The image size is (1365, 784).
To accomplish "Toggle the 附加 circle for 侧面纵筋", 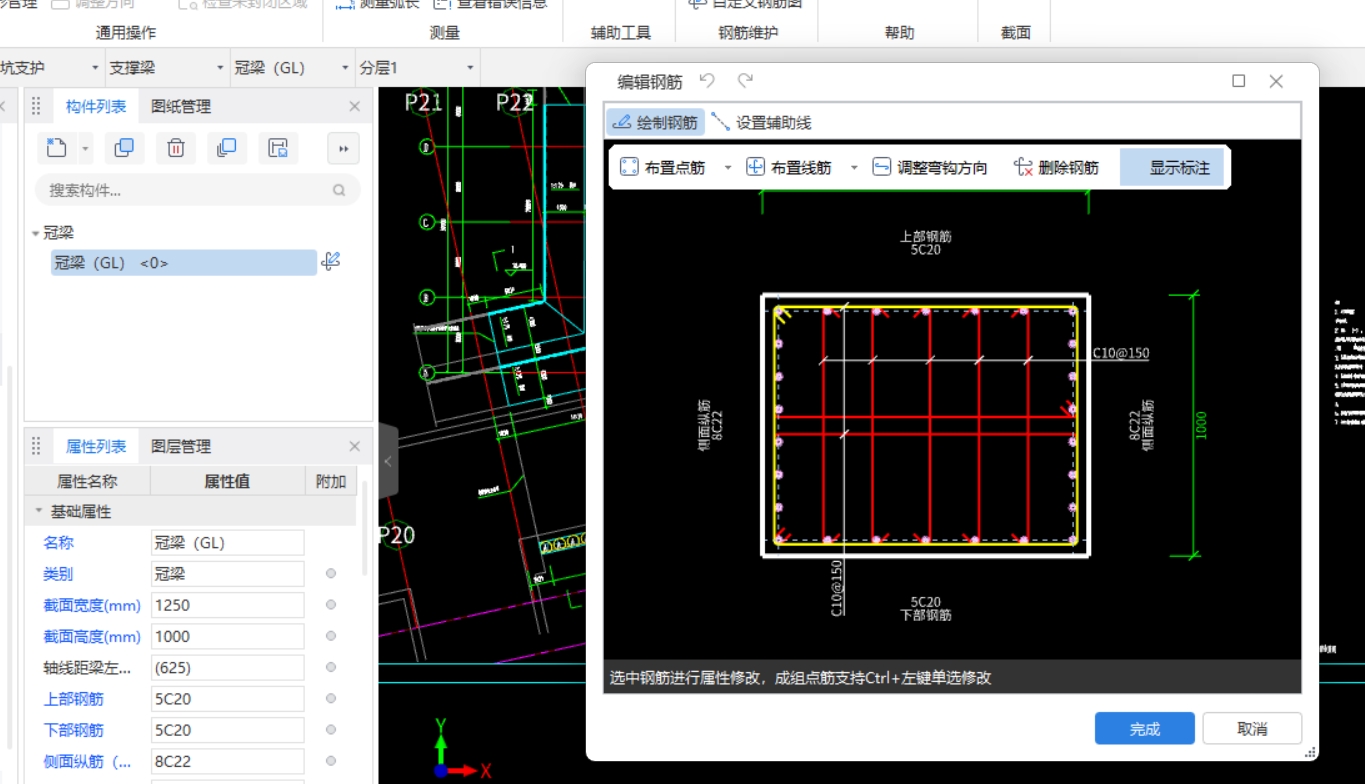I will [331, 761].
